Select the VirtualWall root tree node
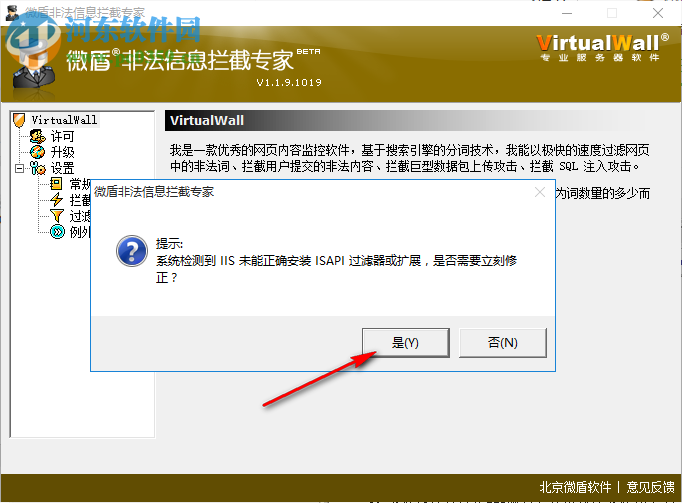682x503 pixels. tap(64, 120)
